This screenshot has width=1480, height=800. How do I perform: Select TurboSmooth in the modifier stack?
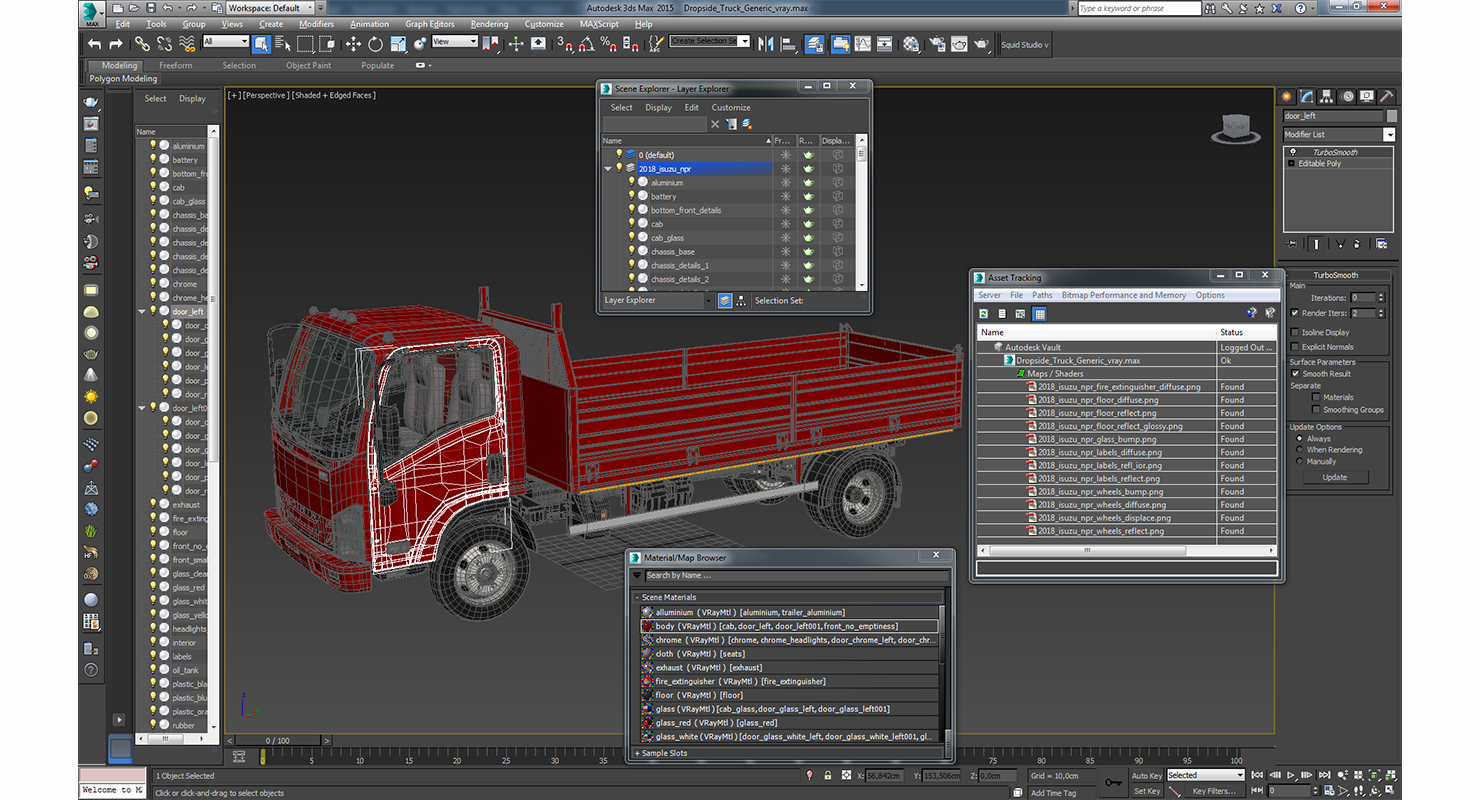click(x=1335, y=152)
